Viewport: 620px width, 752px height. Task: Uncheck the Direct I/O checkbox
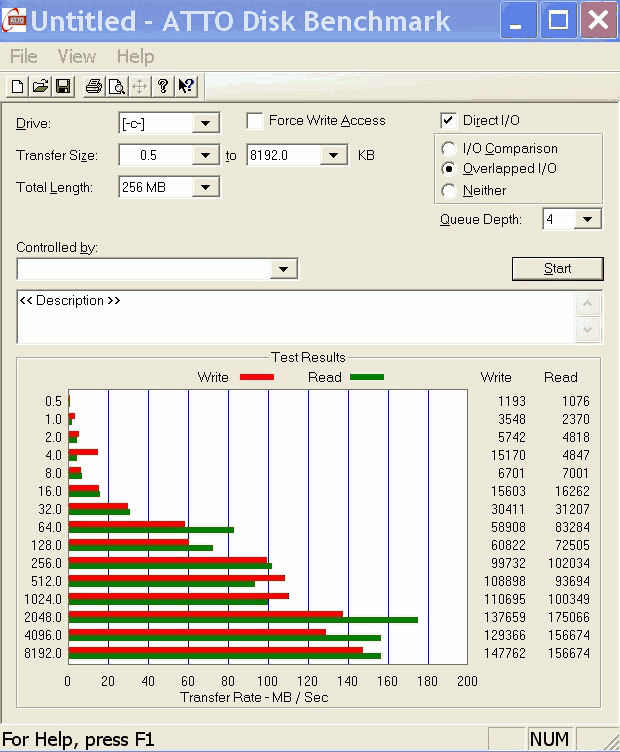[448, 121]
